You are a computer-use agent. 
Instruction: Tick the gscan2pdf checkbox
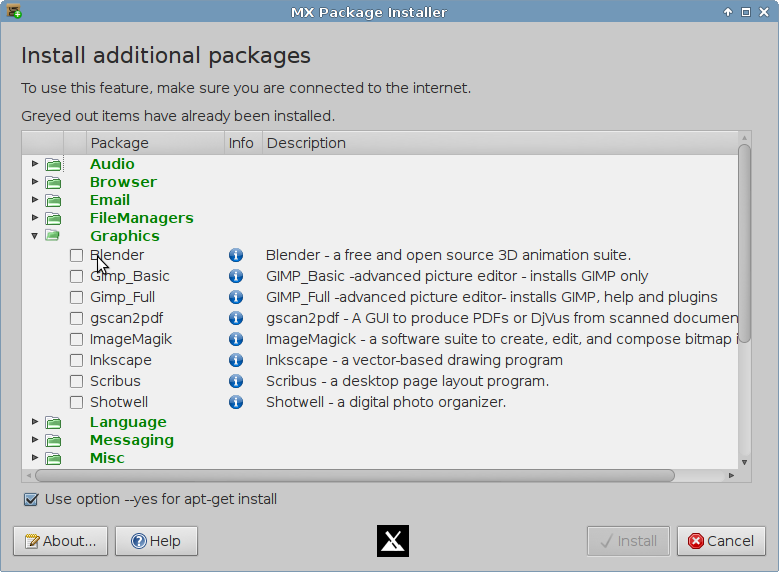(77, 318)
